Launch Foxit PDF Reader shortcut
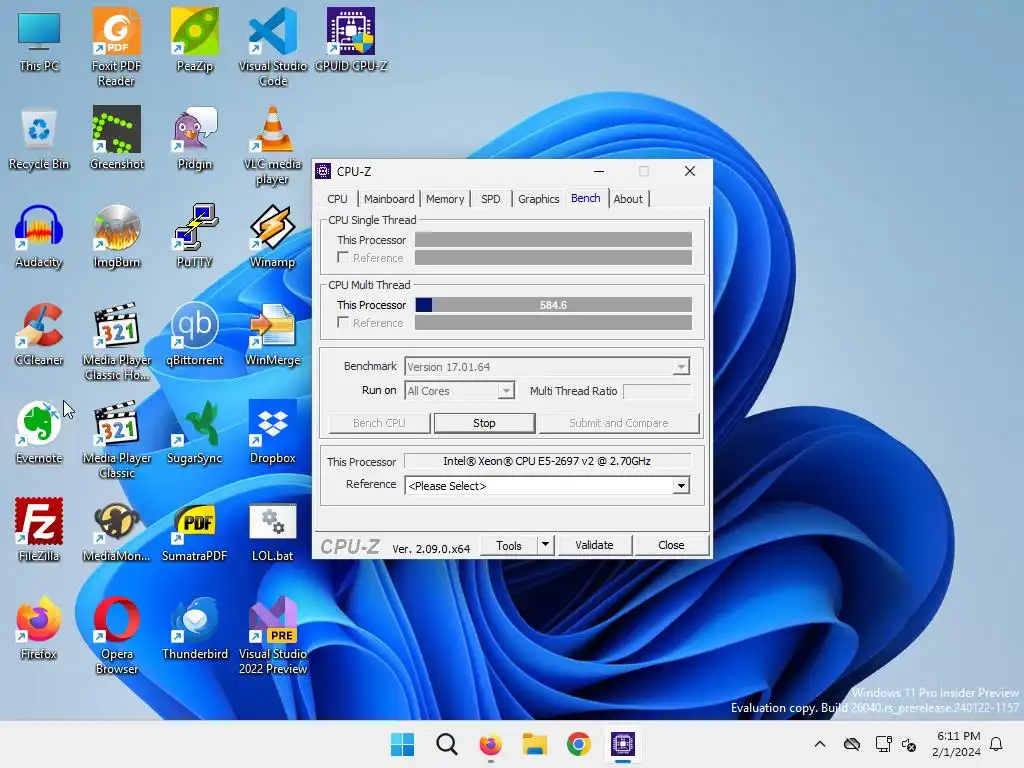 (116, 47)
